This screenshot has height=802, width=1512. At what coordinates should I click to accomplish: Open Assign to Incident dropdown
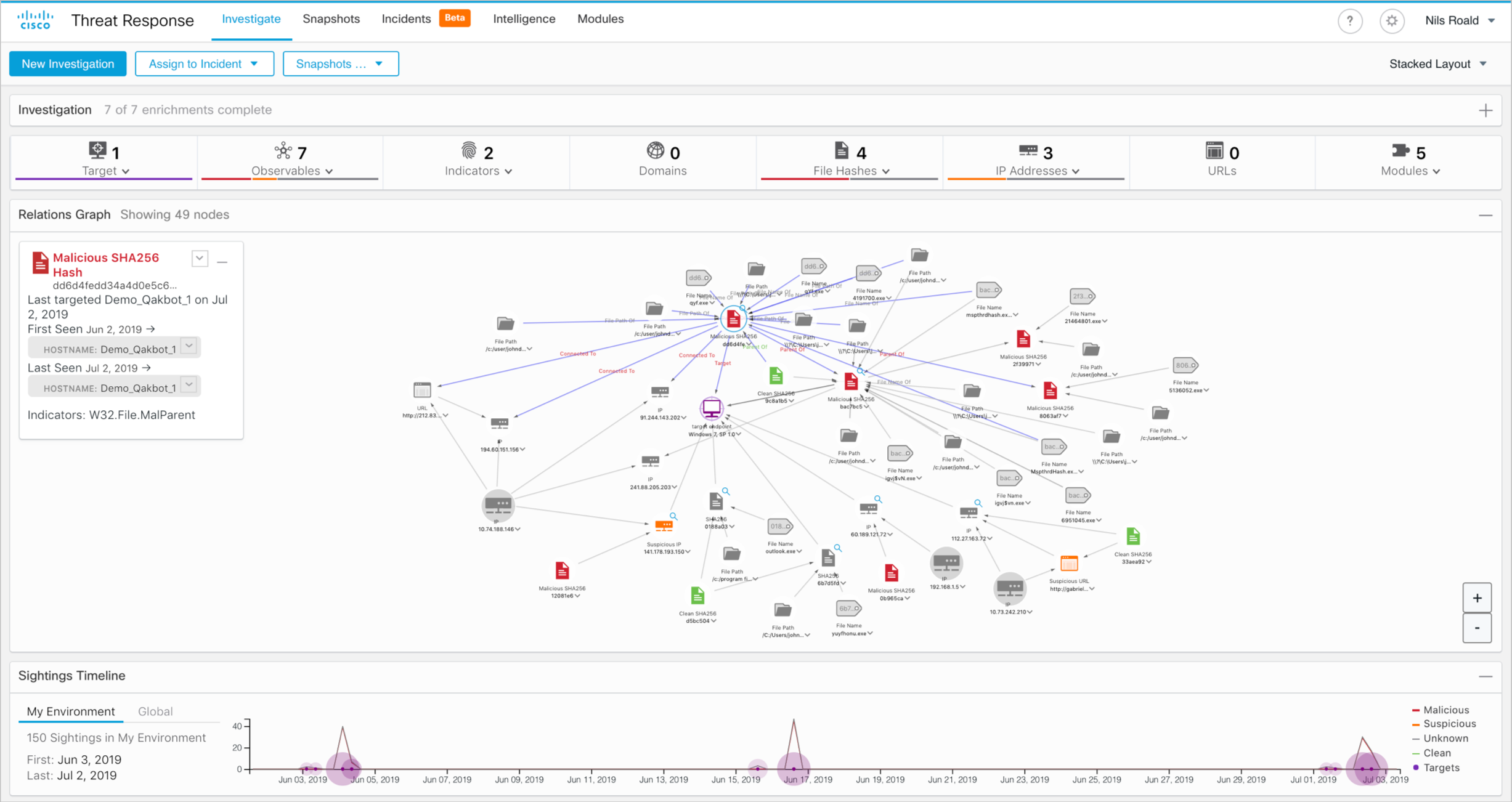(204, 64)
